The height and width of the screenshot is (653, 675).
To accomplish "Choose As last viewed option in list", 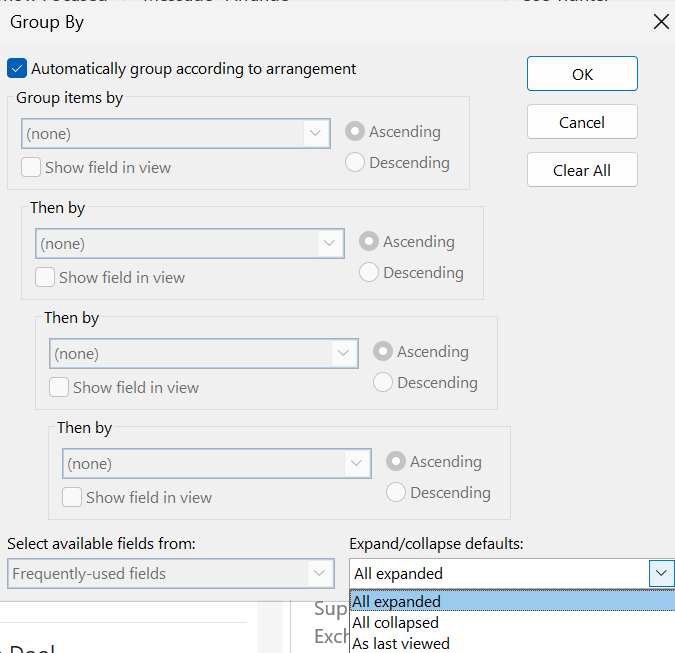I will click(x=512, y=643).
